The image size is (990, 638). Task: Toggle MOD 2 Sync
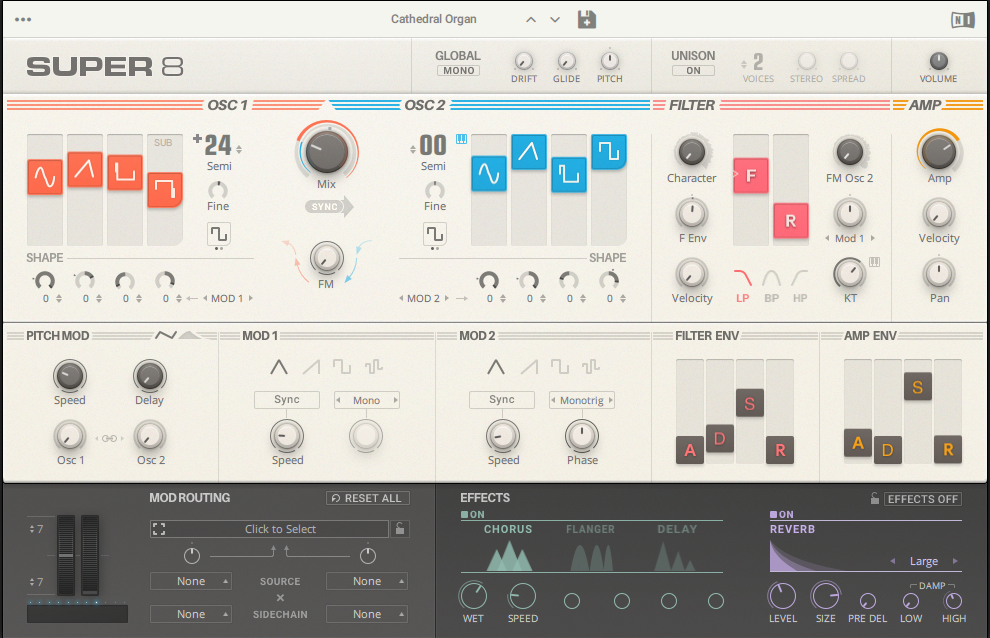point(502,400)
